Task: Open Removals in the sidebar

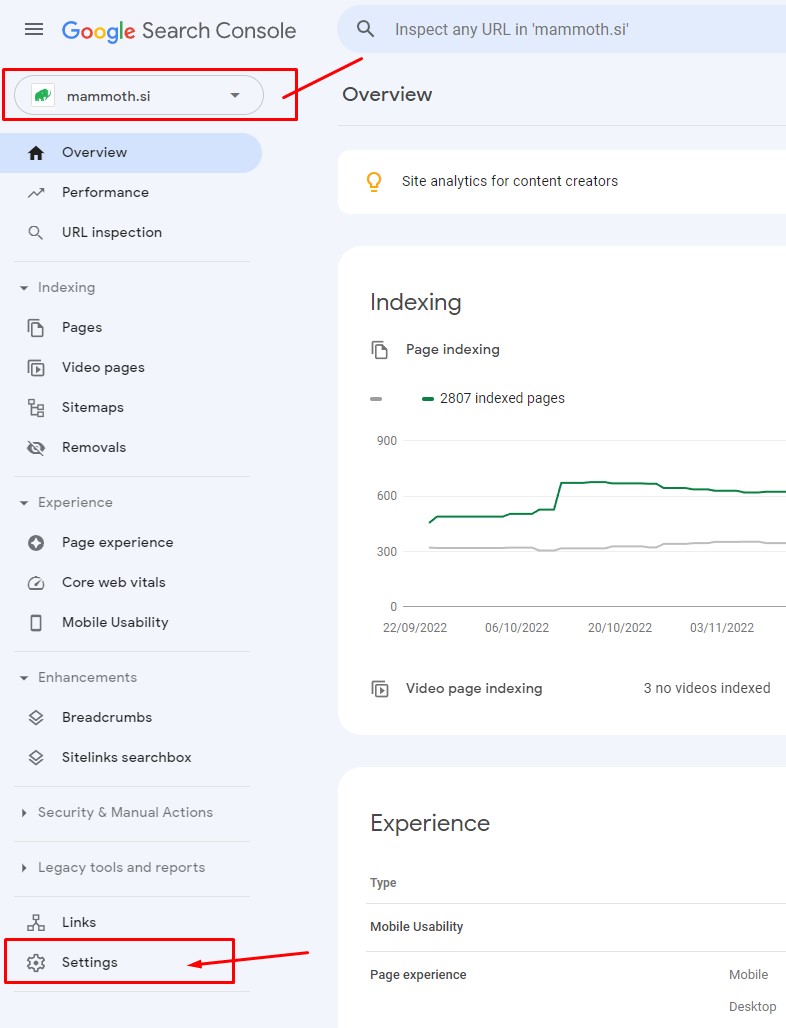Action: pos(130,448)
